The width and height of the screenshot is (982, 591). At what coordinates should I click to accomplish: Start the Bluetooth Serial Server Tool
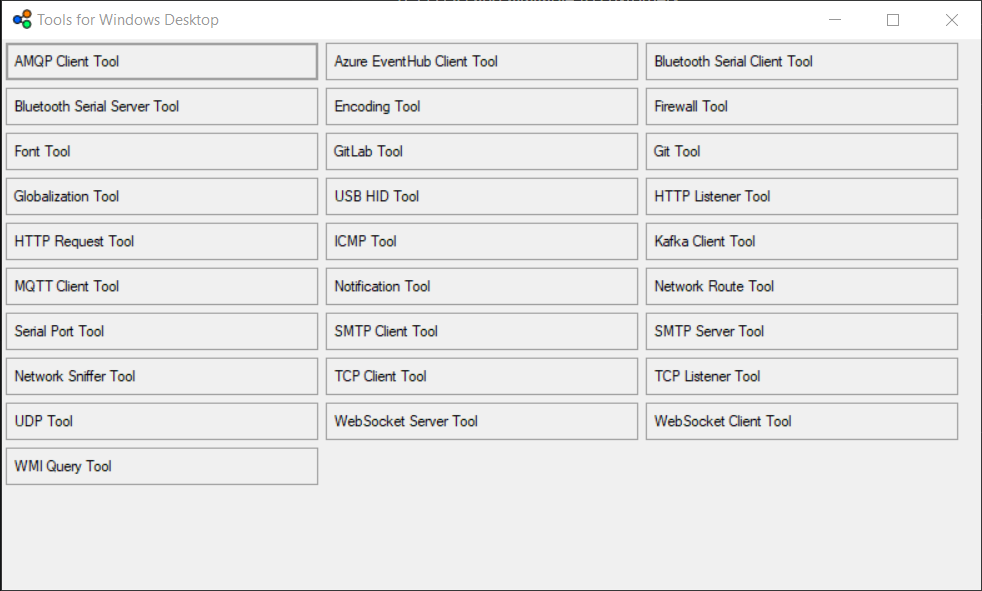point(162,107)
